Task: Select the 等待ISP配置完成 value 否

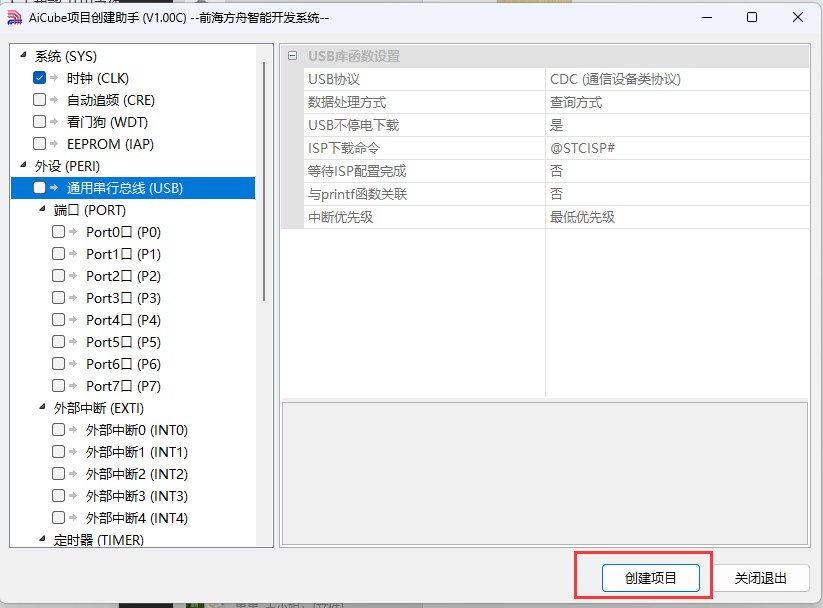Action: [677, 171]
